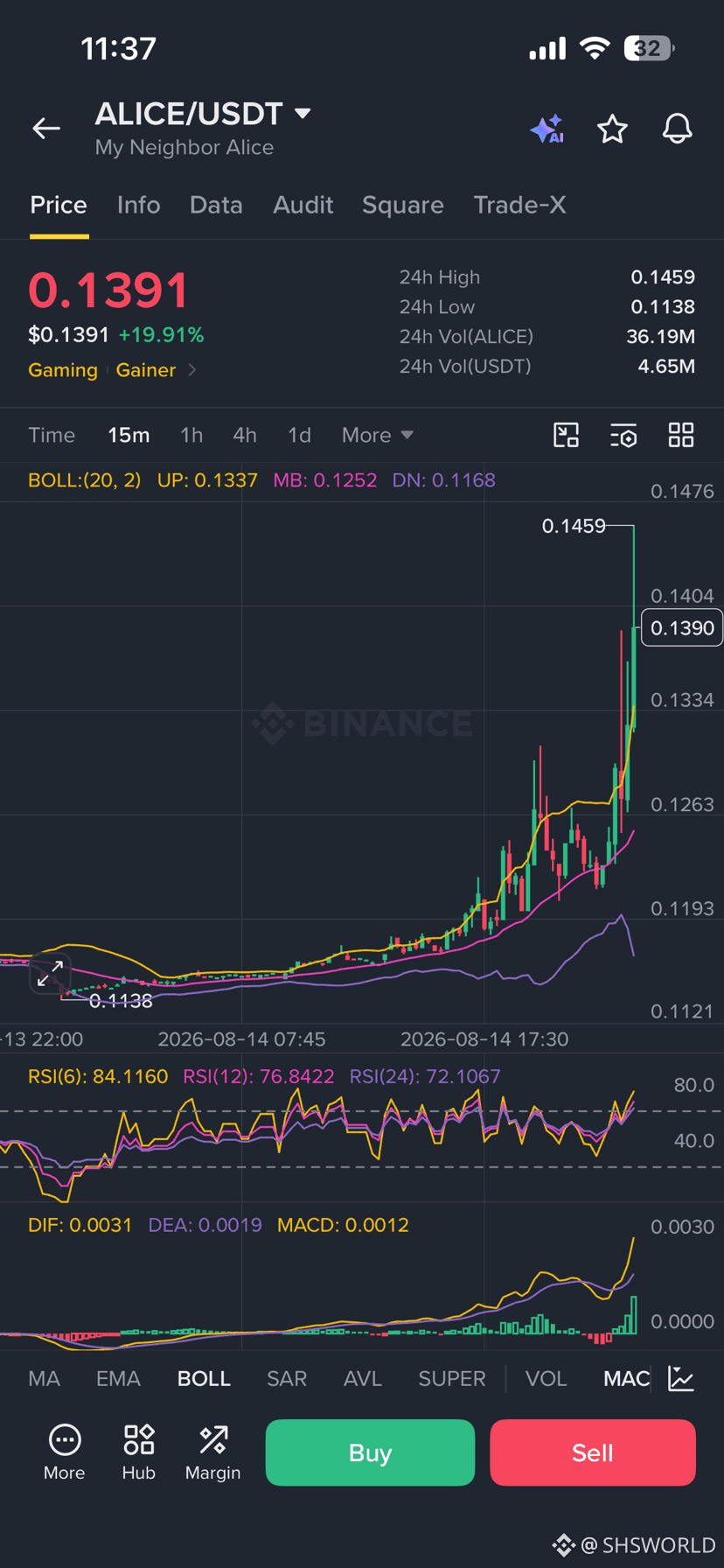Open the Gaming category tag
The height and width of the screenshot is (1568, 724).
tap(63, 370)
